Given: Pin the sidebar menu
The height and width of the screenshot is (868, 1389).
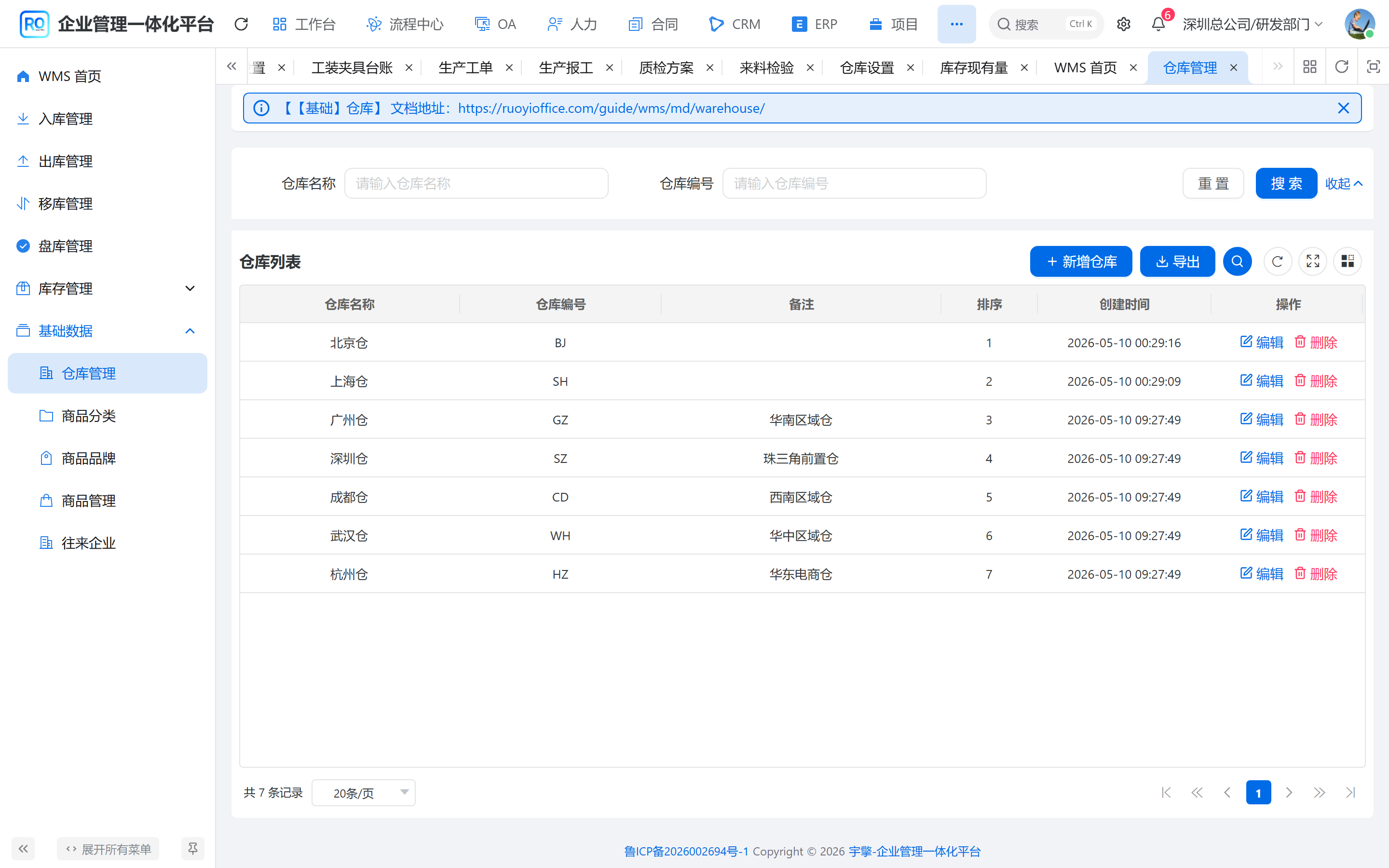Looking at the screenshot, I should tap(192, 849).
